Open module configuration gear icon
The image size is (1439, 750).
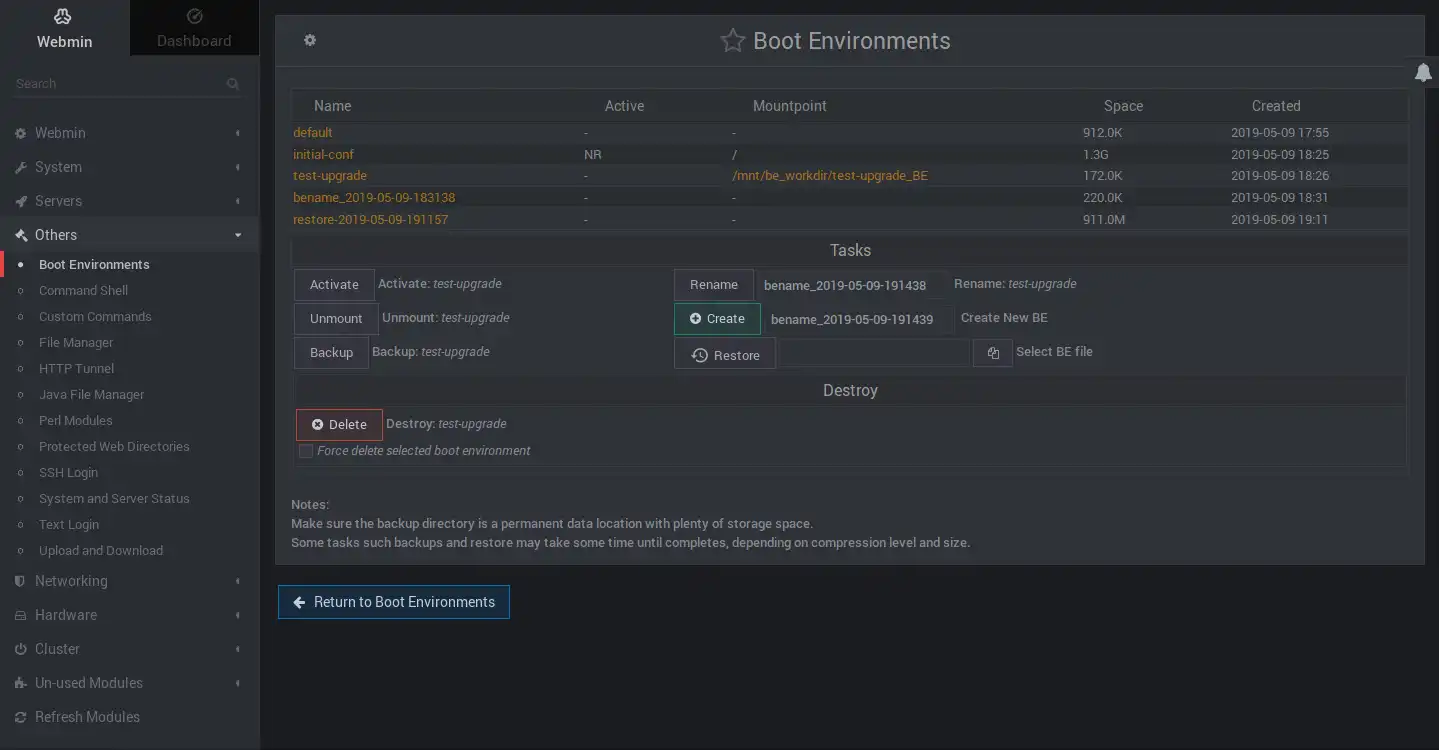pyautogui.click(x=310, y=40)
